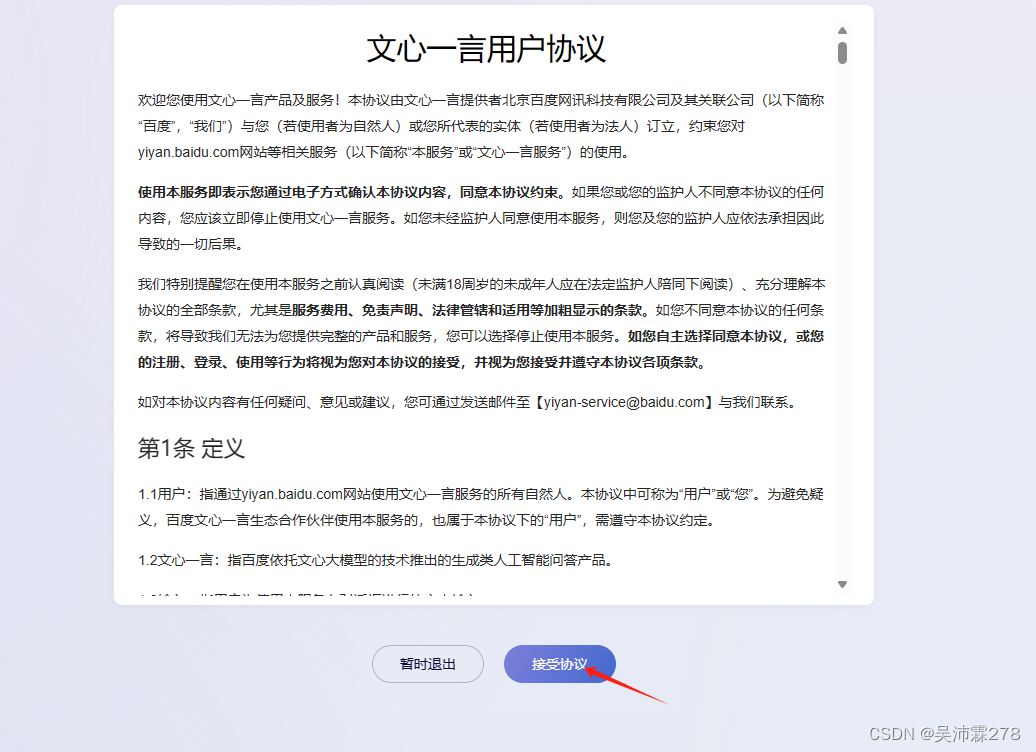This screenshot has width=1036, height=752.
Task: Click the clause 1.1用户 text
Action: tap(481, 508)
